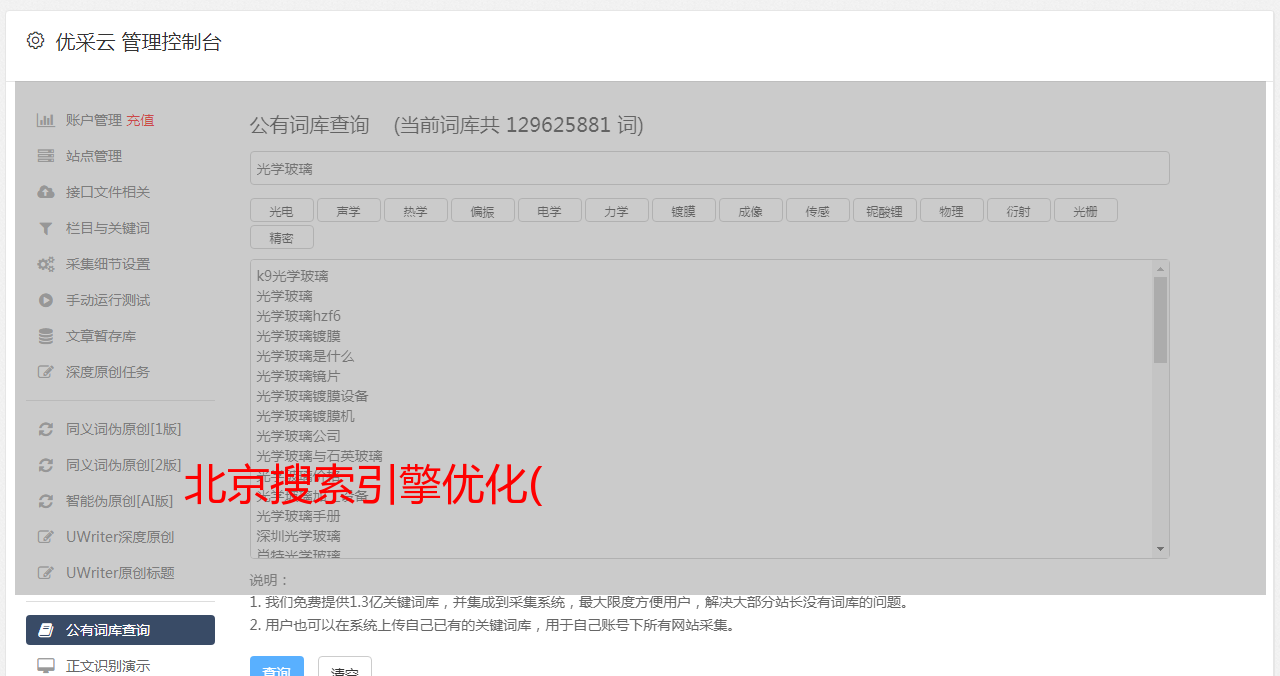Click the server icon for 站点管理
1280x676 pixels.
46,156
